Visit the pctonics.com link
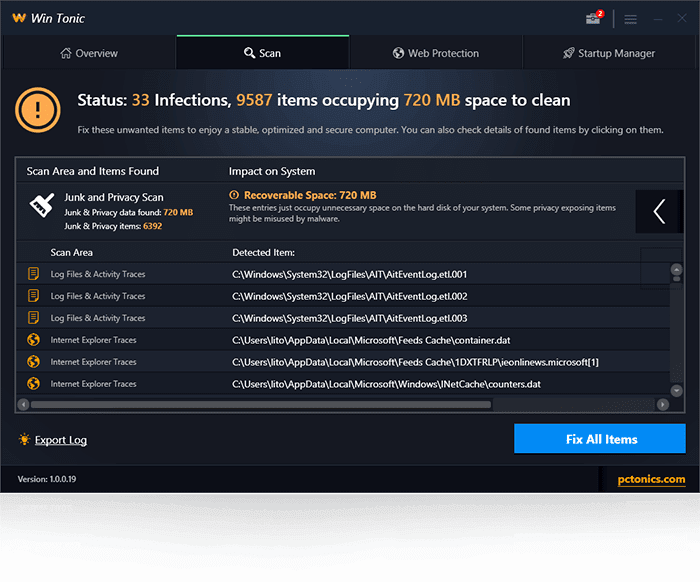700x582 pixels. pyautogui.click(x=651, y=479)
